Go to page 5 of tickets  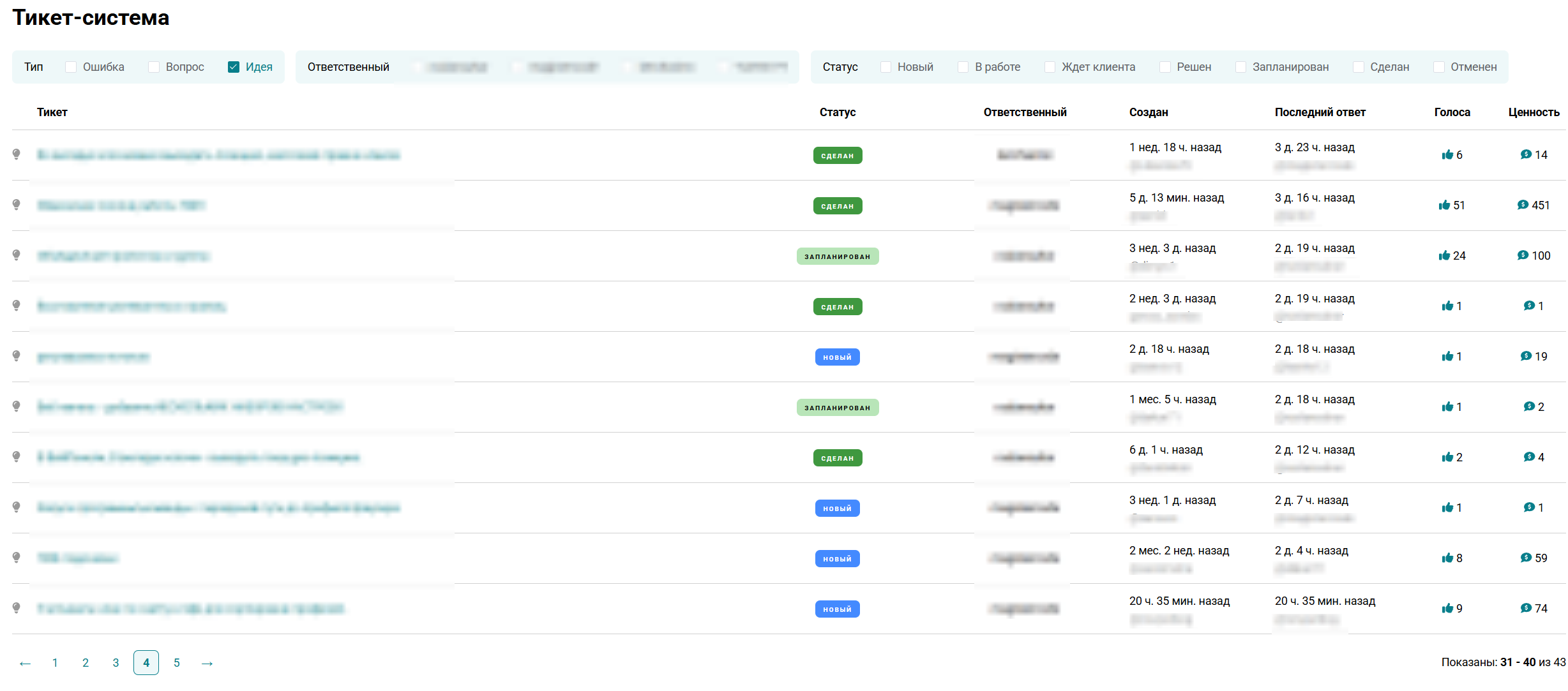tap(177, 663)
